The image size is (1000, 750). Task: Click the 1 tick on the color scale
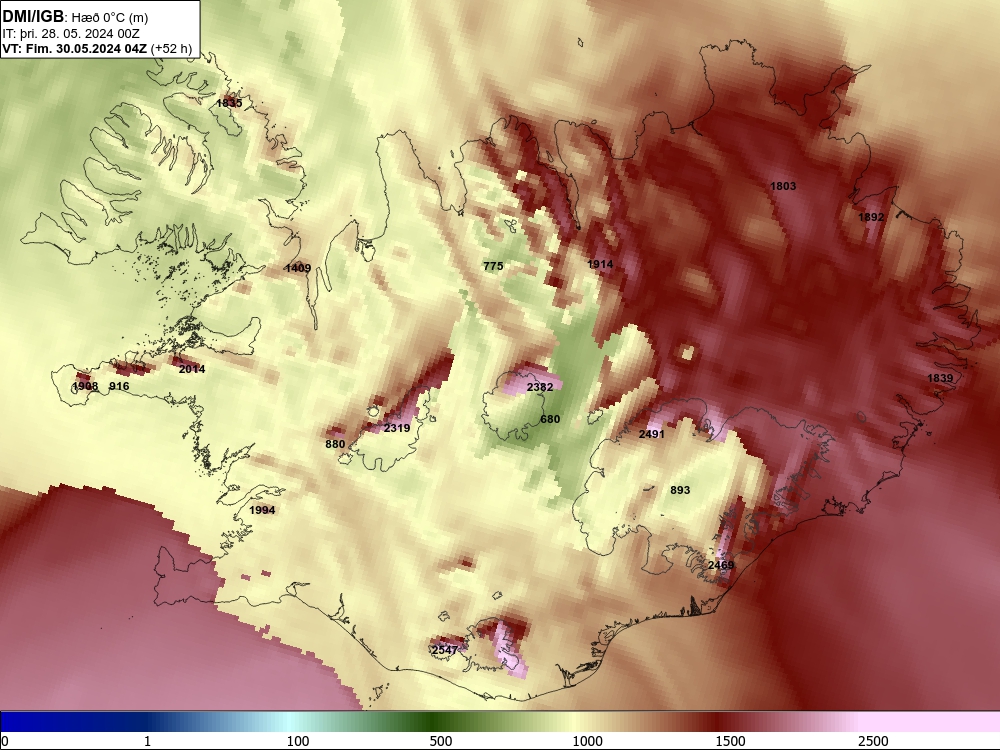click(x=147, y=740)
